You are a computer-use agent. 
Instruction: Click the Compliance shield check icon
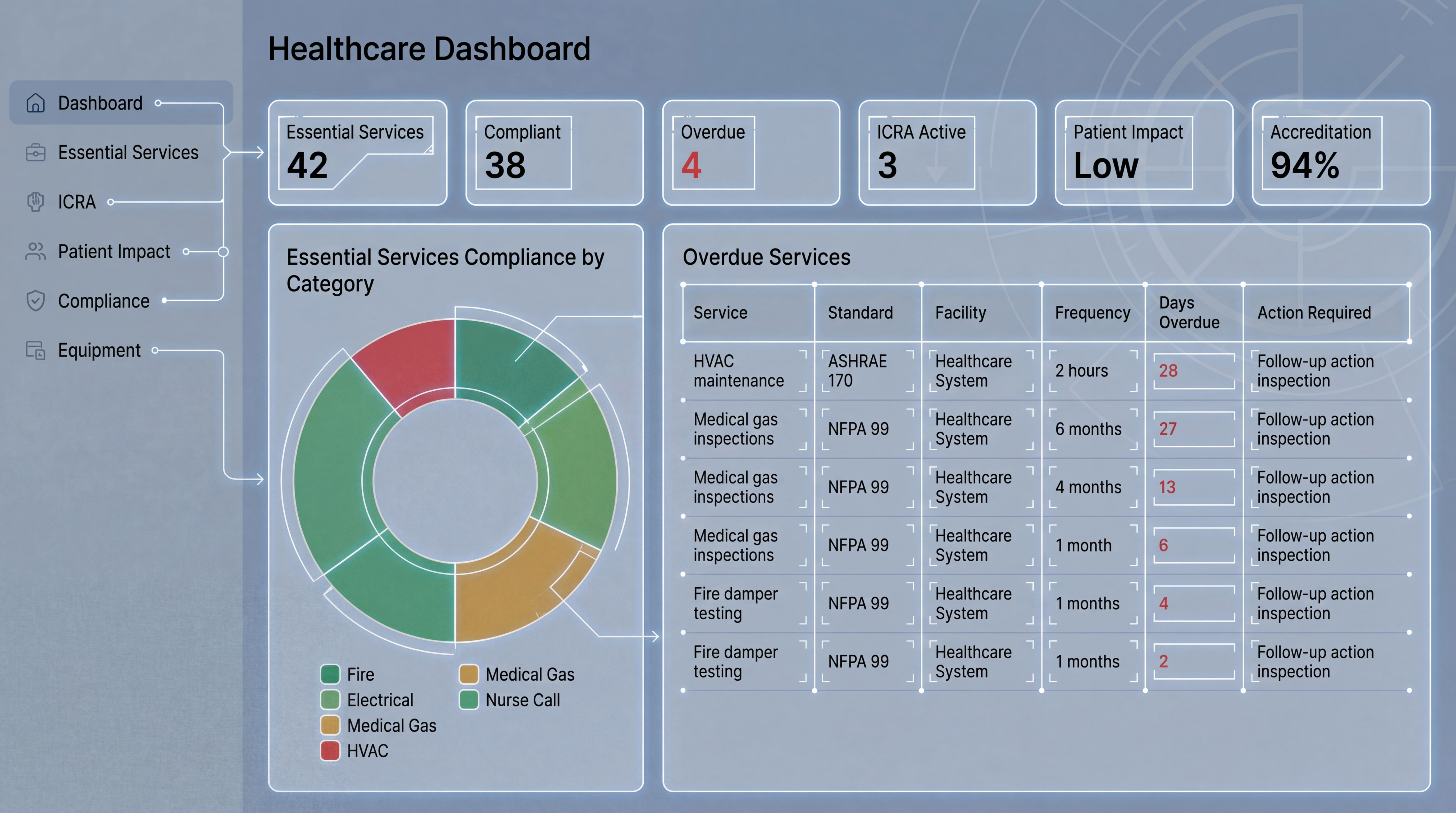click(36, 301)
